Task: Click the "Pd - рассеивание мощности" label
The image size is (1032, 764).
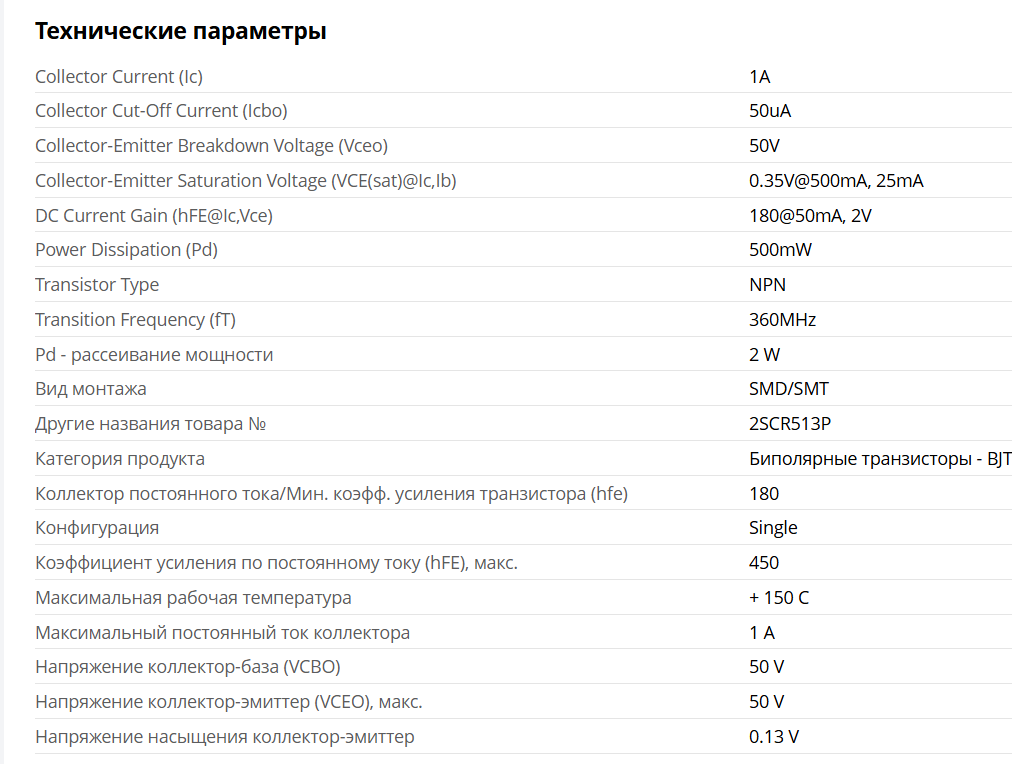Action: pos(154,355)
